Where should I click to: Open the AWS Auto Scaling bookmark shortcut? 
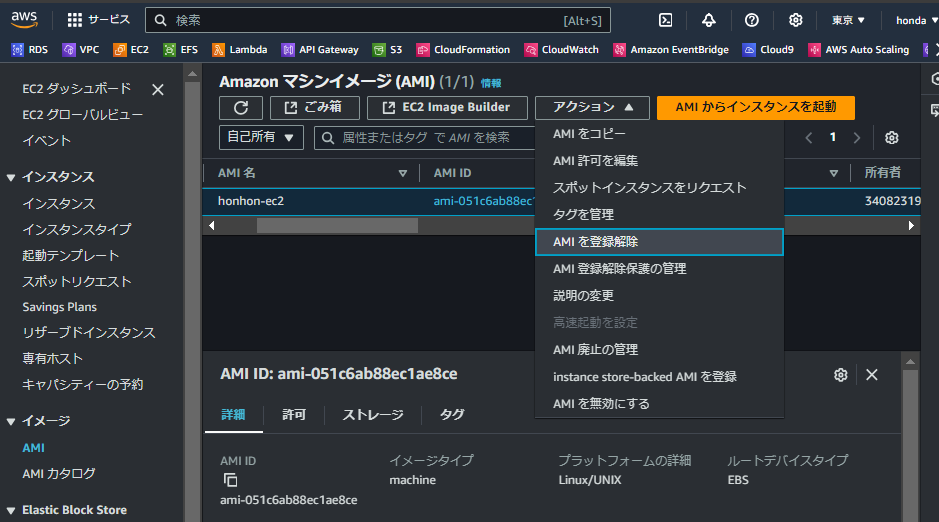(859, 50)
